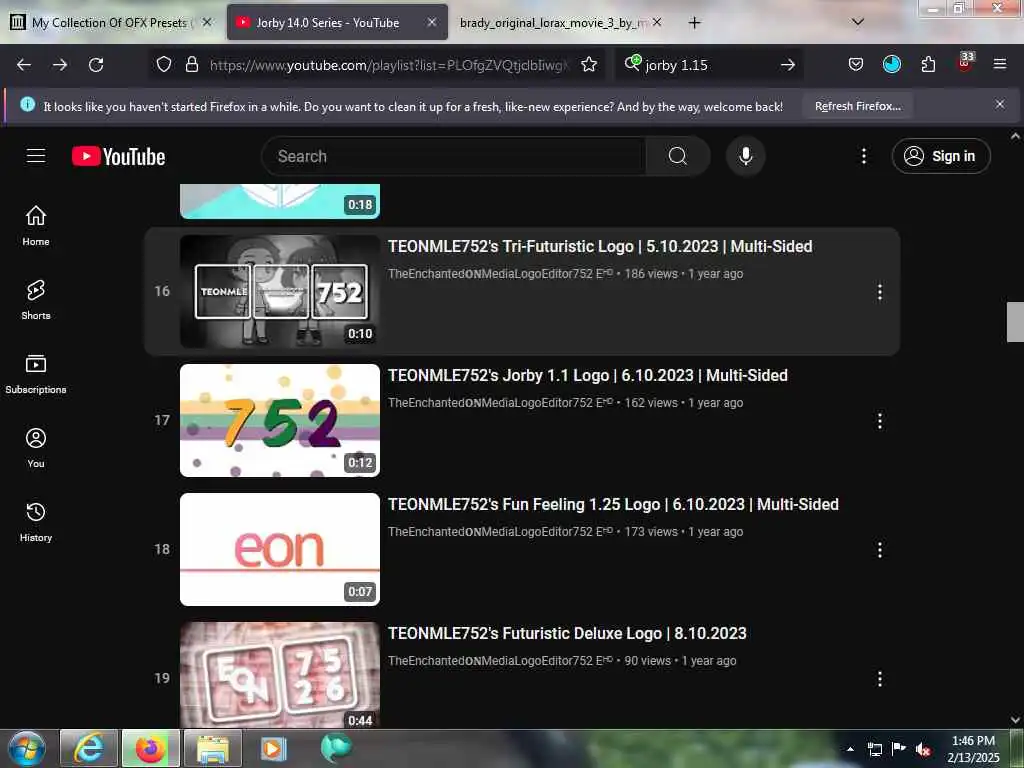
Task: Open tracking protection shield icon
Action: (164, 65)
